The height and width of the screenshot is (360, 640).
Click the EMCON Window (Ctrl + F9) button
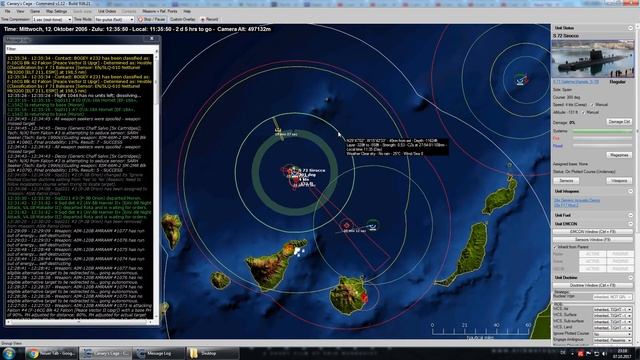click(x=593, y=232)
